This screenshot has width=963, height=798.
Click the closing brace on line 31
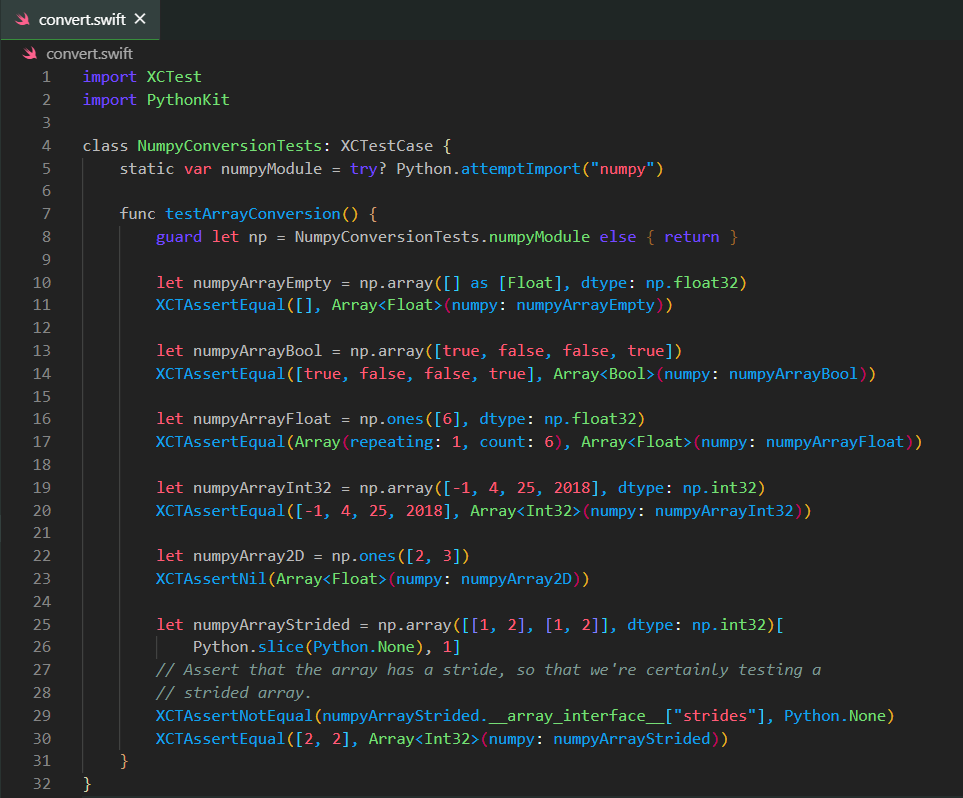tap(124, 761)
